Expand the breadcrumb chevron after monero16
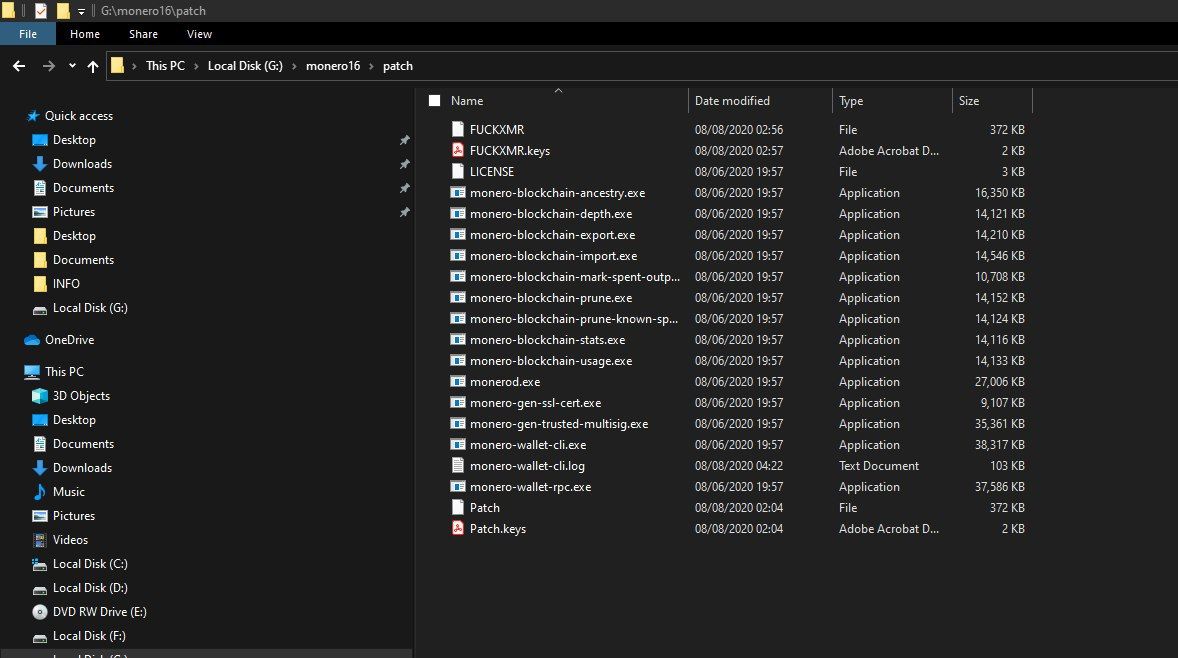 (x=371, y=66)
